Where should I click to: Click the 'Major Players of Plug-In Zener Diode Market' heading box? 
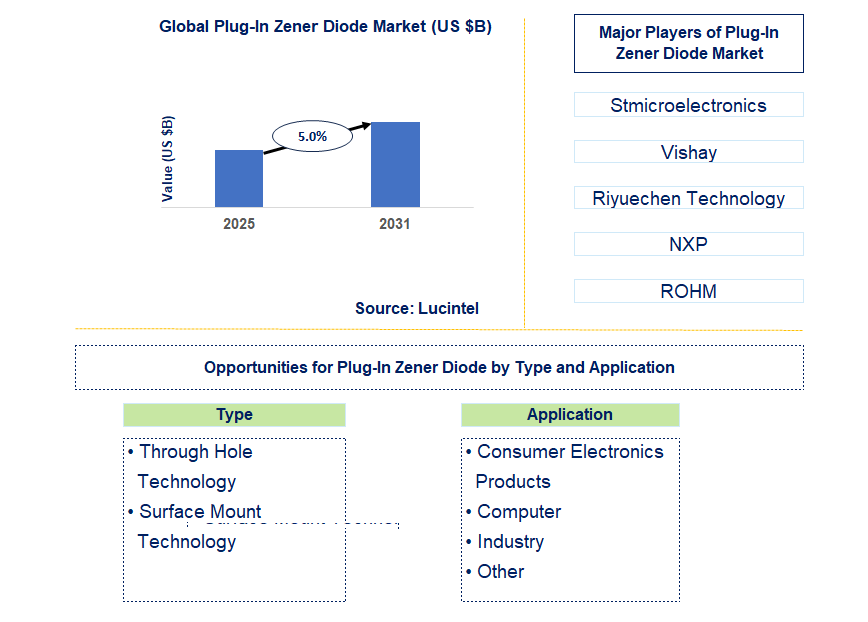[x=689, y=43]
